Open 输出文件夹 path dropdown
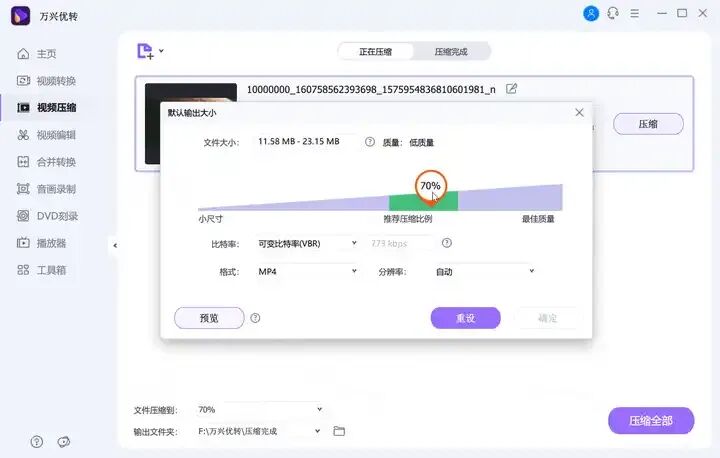 coord(260,431)
